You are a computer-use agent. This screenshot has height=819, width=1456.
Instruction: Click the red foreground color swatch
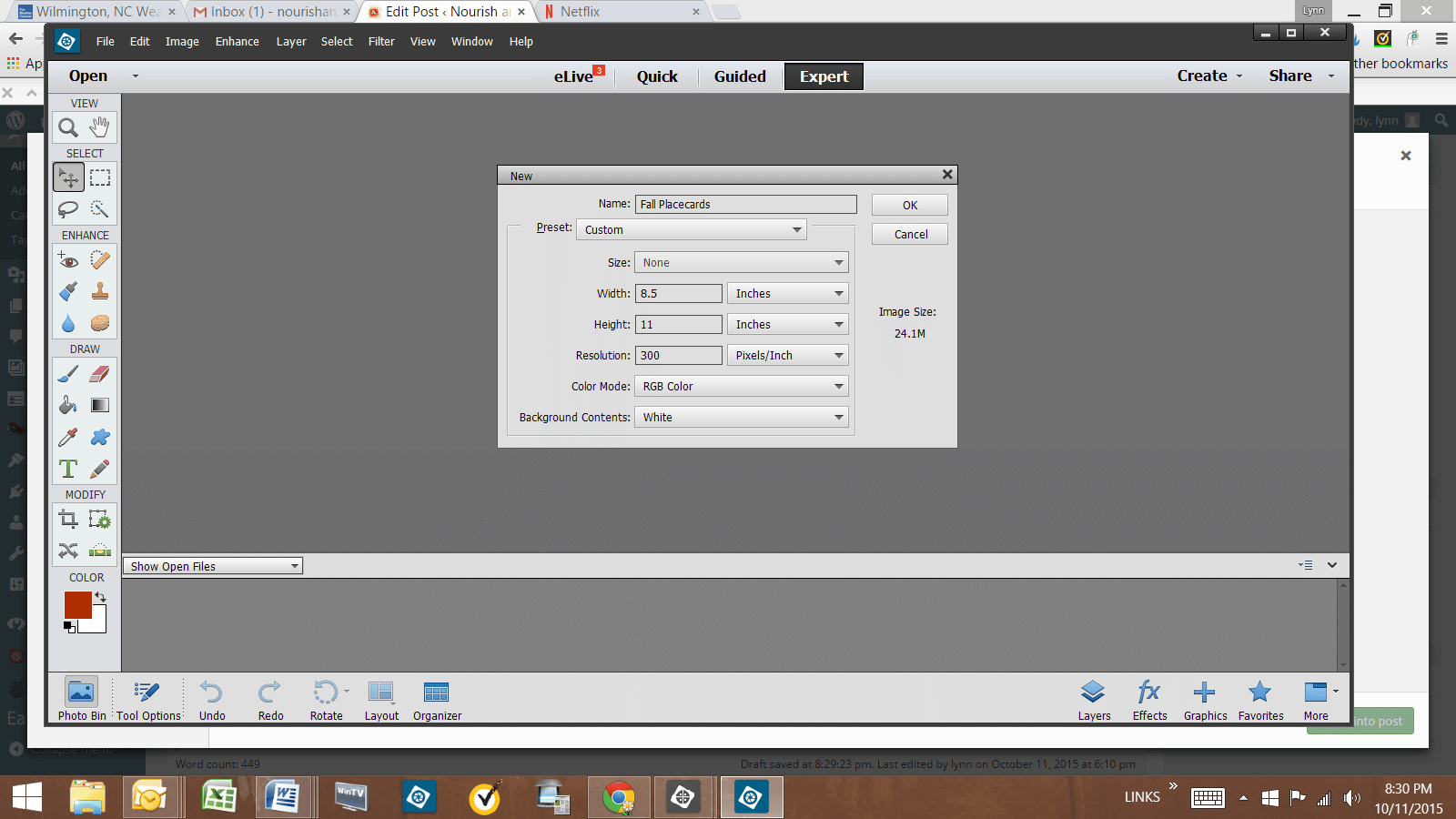coord(76,603)
